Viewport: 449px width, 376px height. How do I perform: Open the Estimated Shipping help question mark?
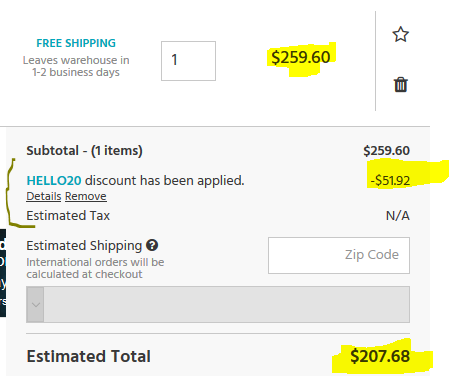[x=152, y=245]
